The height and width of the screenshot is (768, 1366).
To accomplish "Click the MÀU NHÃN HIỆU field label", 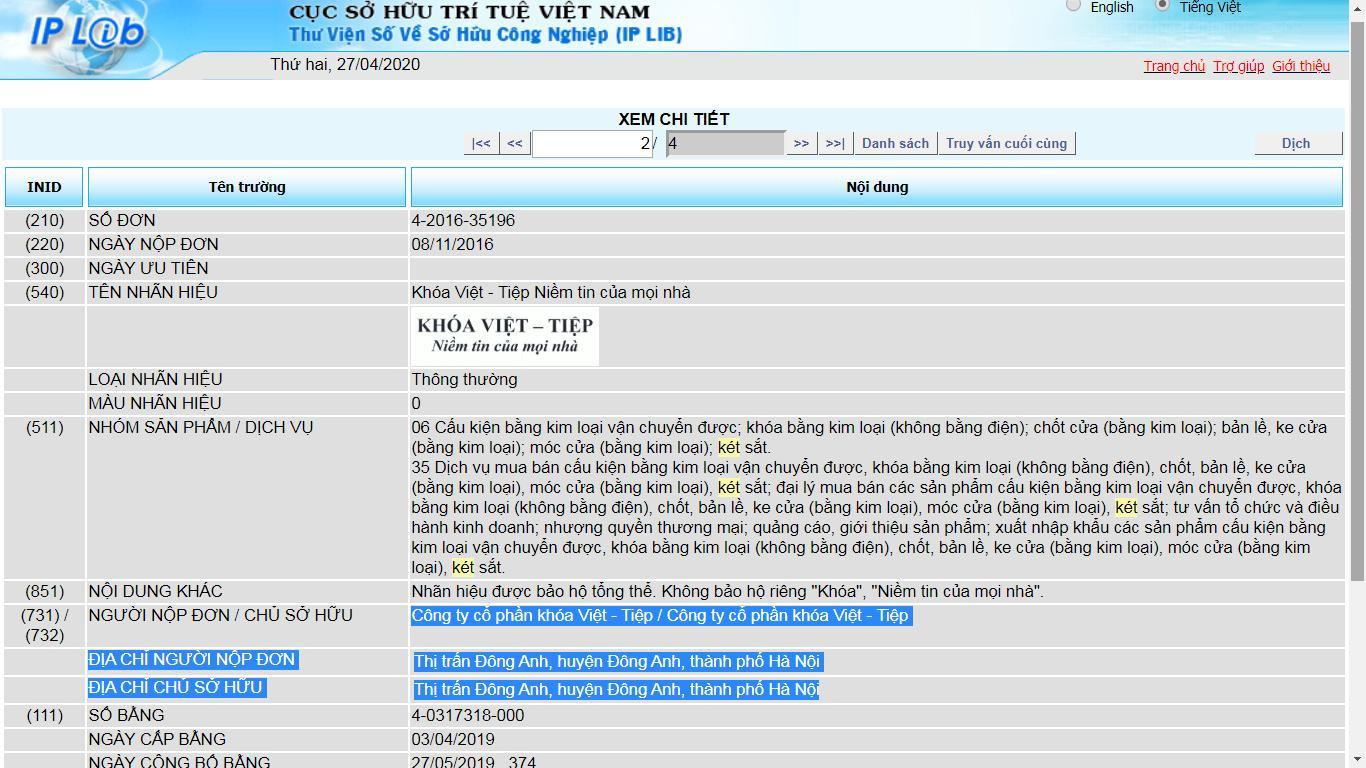I will (155, 403).
